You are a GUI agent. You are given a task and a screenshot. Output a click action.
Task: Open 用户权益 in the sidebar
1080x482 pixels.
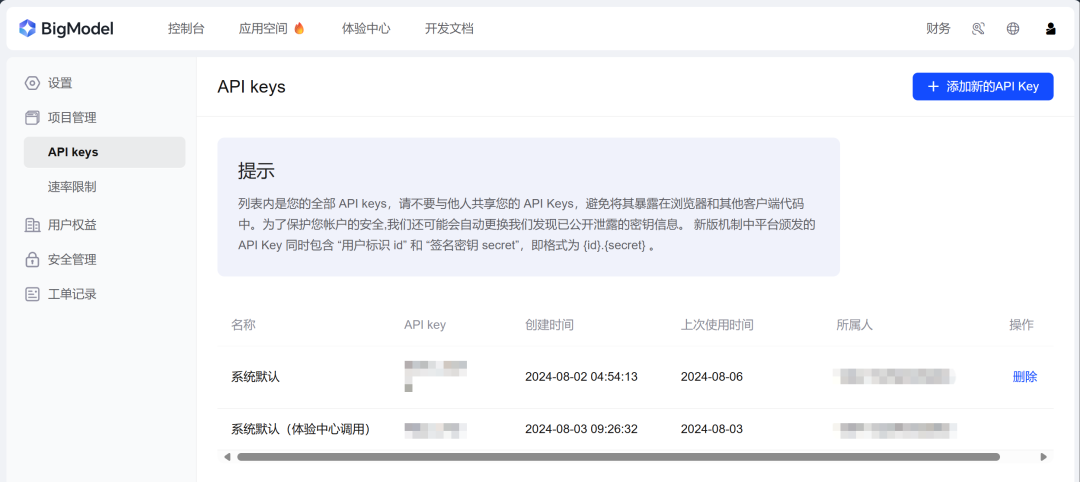click(72, 225)
